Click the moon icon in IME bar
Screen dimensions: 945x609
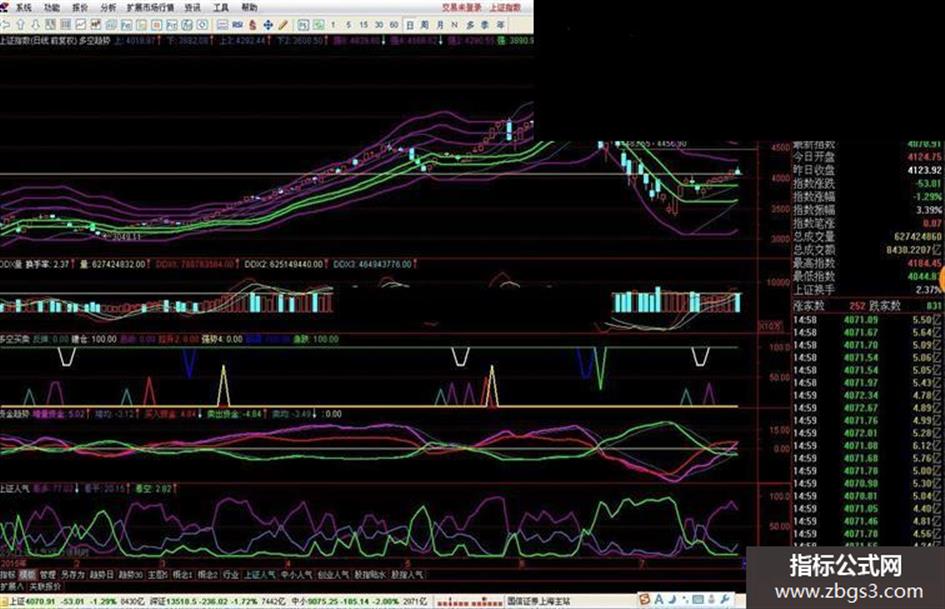point(671,599)
